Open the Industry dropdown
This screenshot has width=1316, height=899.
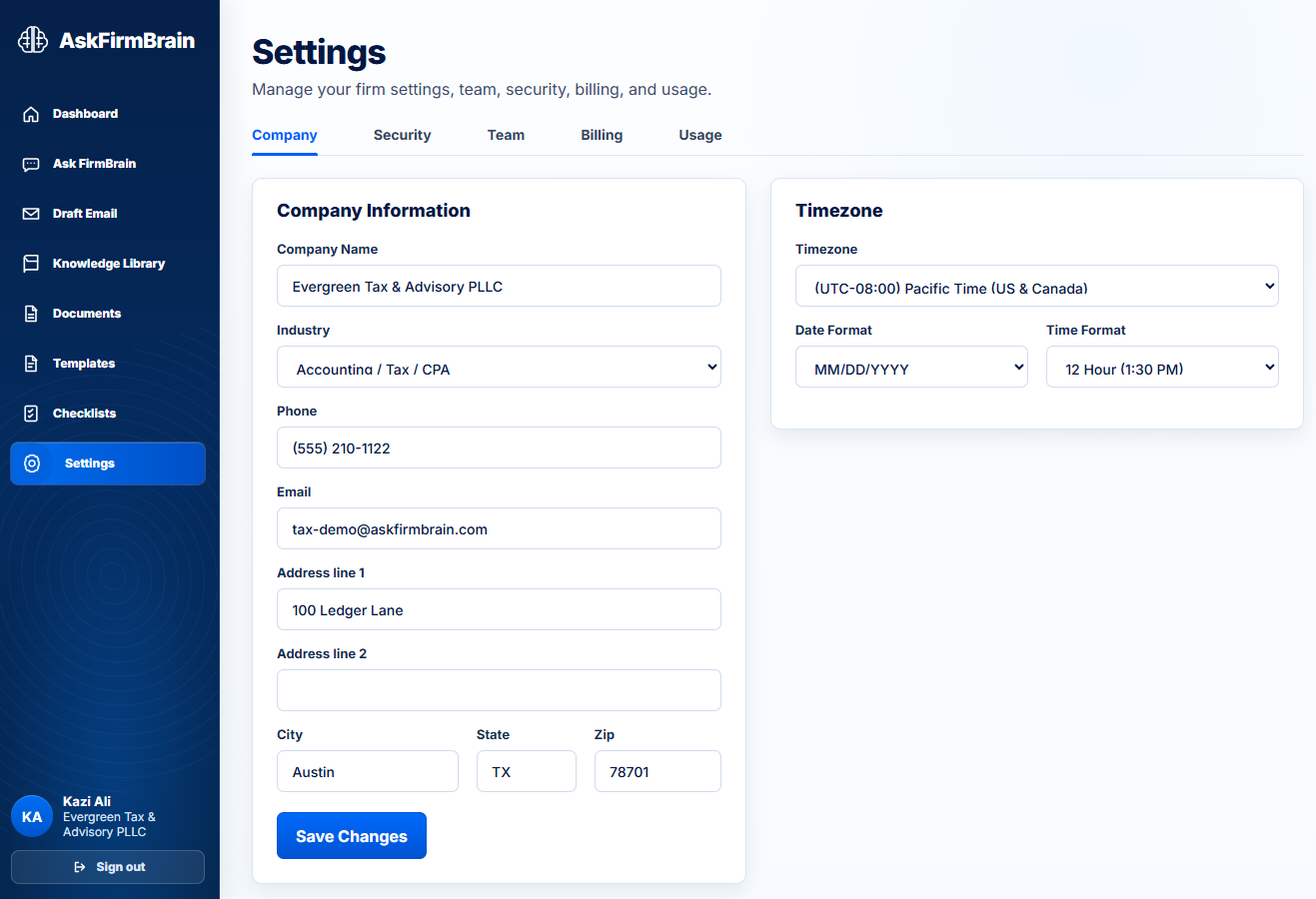499,367
